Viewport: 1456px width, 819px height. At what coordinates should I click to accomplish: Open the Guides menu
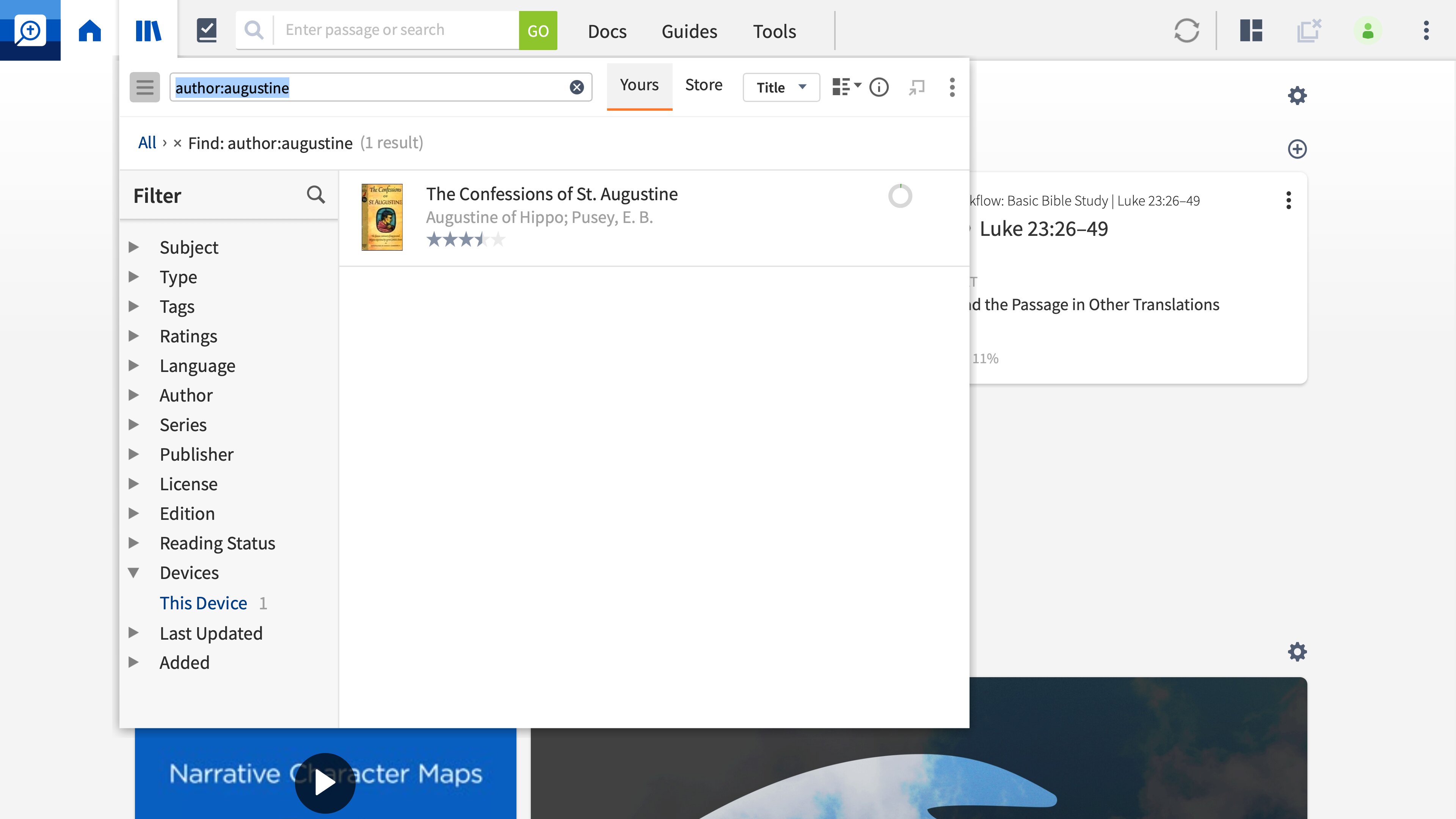pos(689,31)
